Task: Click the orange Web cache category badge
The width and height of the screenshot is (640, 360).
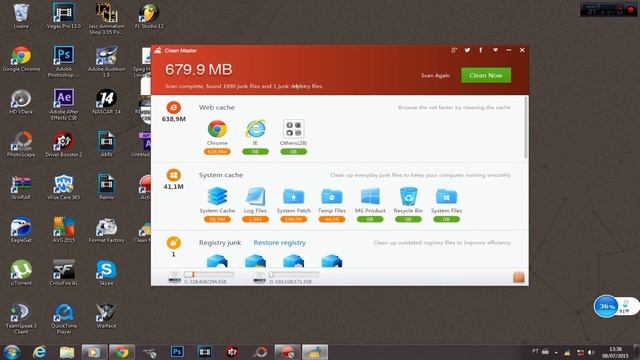Action: pos(173,108)
